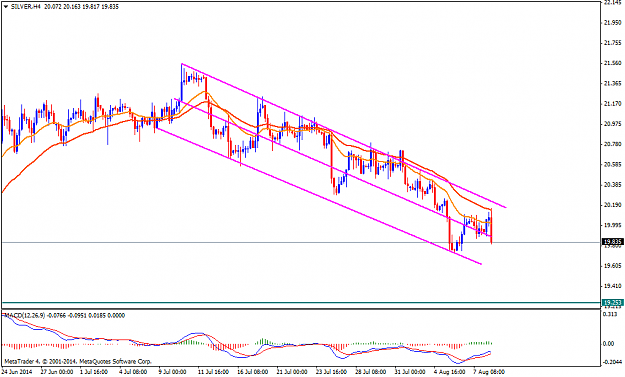Click the 21.170 price scale label
The height and width of the screenshot is (377, 625).
(613, 104)
